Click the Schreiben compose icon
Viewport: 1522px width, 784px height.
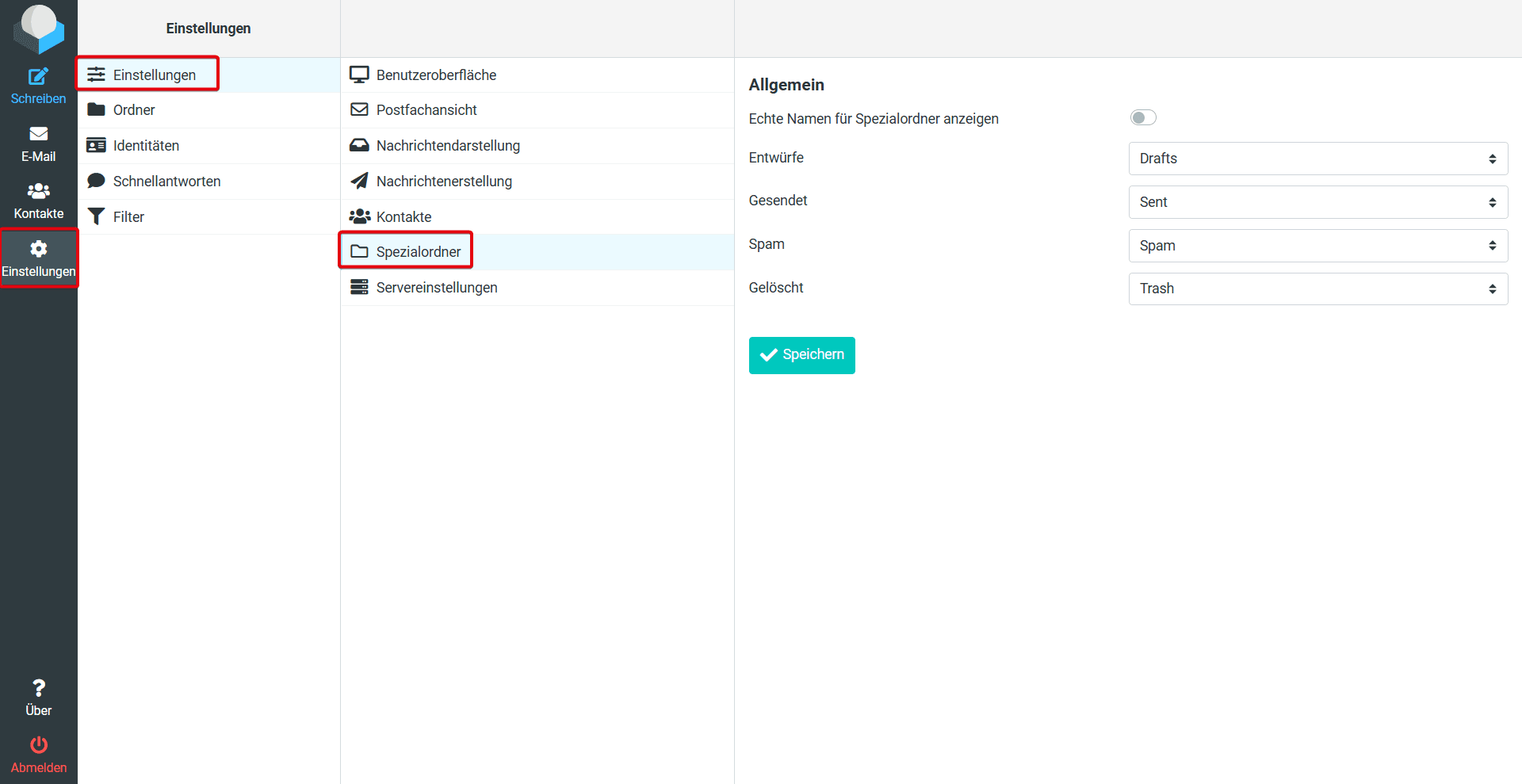click(x=38, y=77)
